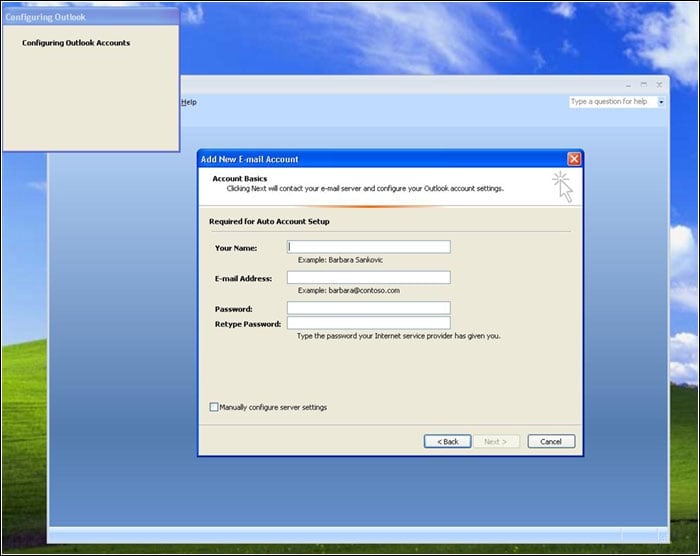Close the Add New E-mail Account dialog
The image size is (700, 556).
[x=574, y=159]
